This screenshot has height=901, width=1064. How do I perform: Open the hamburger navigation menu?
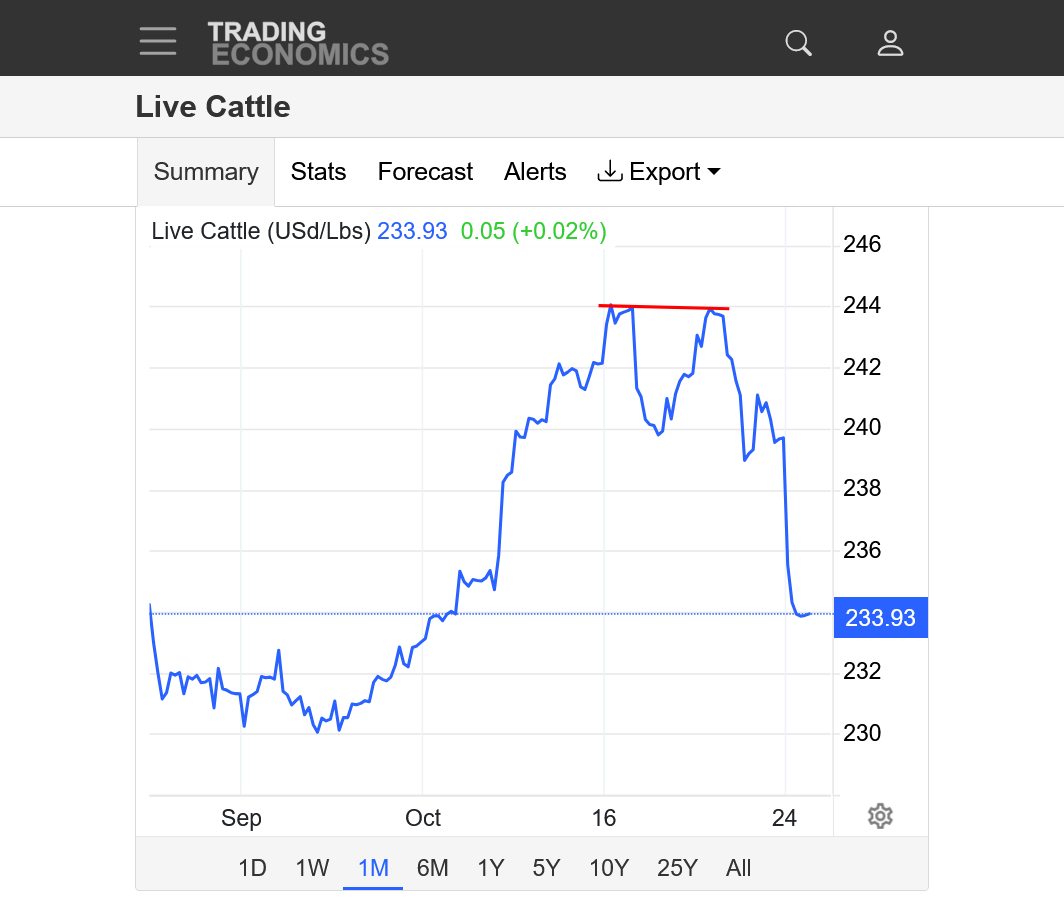pyautogui.click(x=158, y=42)
